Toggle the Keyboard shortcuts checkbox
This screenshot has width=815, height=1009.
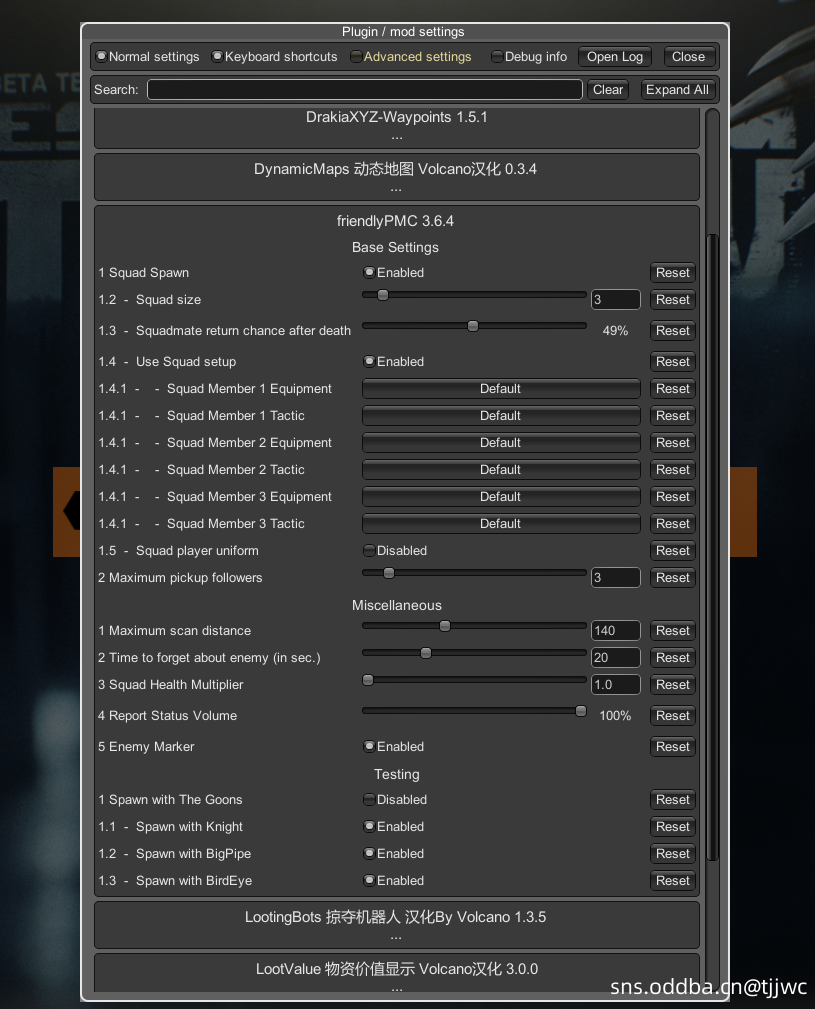[218, 57]
